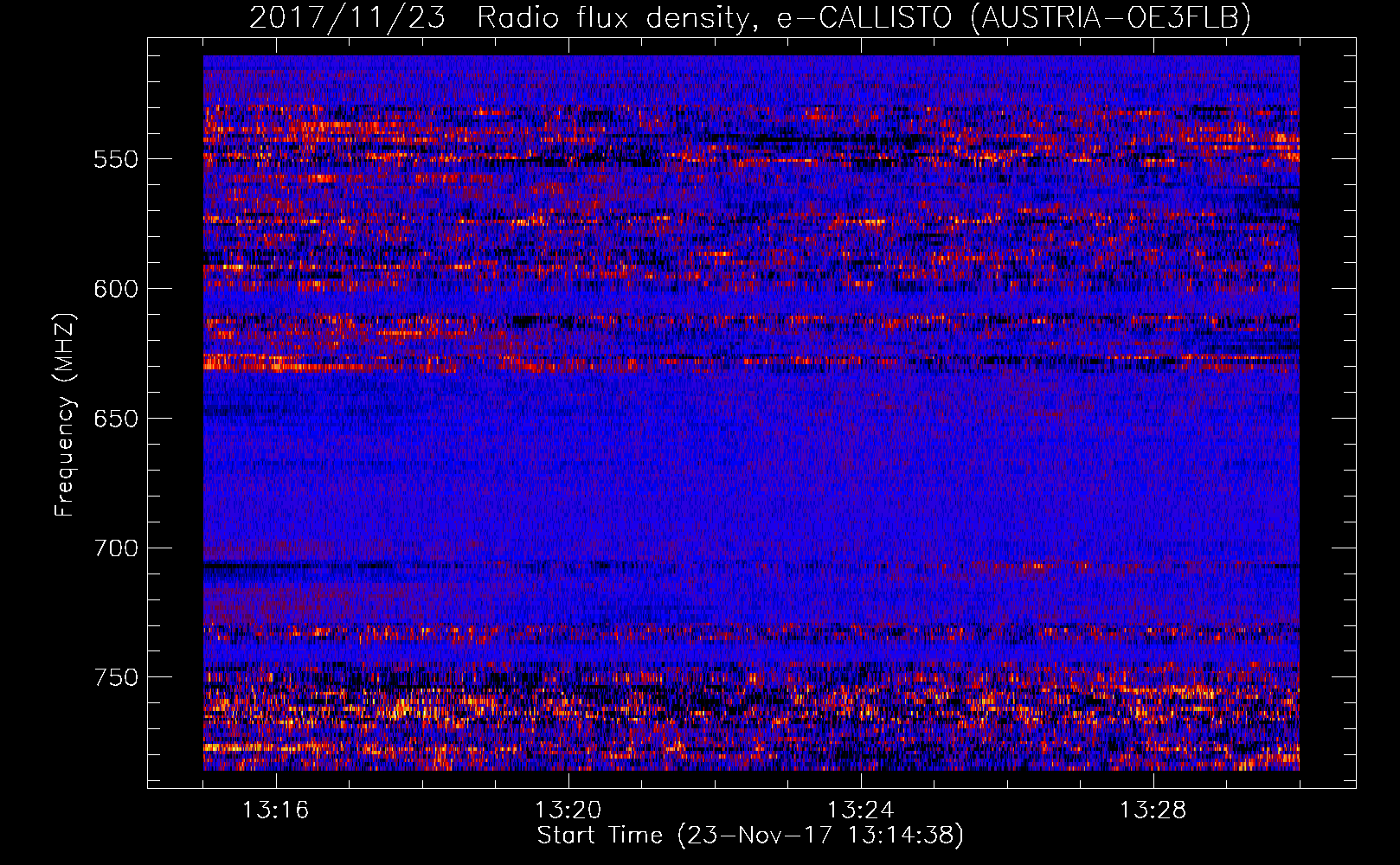
Task: Click the 600 frequency tick label
Action: (116, 289)
